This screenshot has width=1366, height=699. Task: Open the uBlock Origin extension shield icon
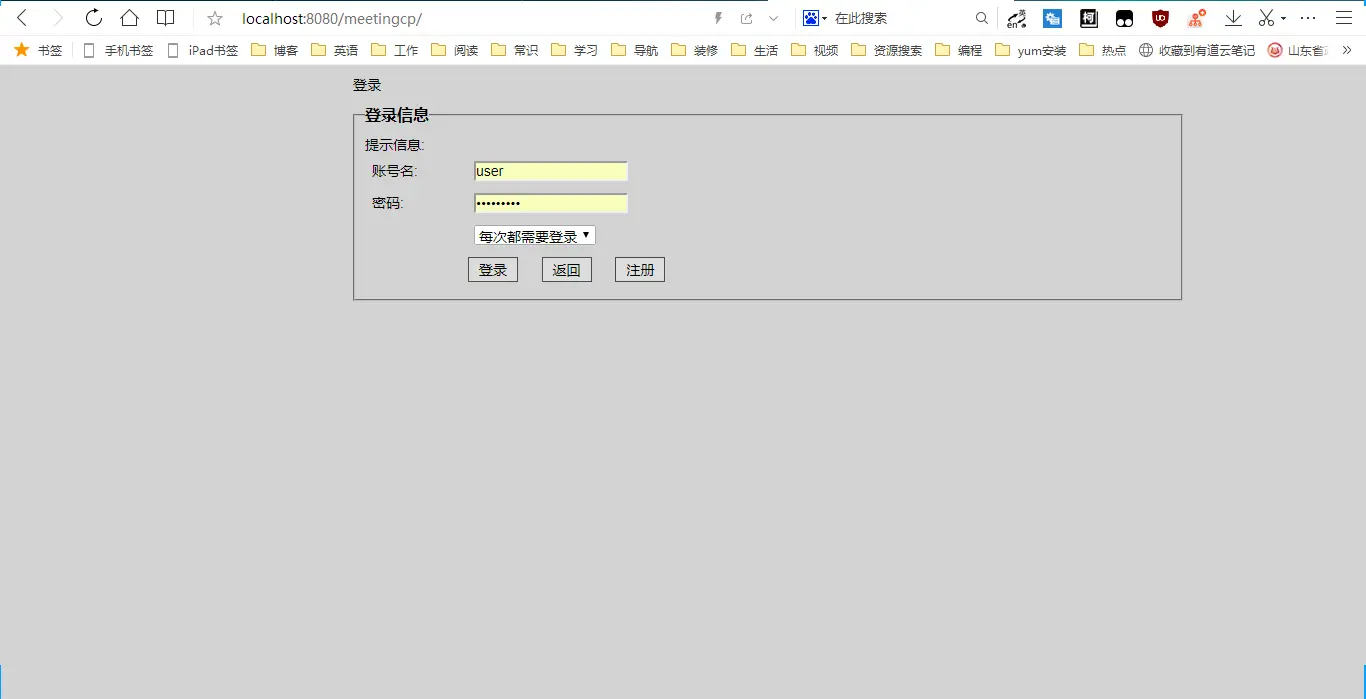pyautogui.click(x=1160, y=17)
